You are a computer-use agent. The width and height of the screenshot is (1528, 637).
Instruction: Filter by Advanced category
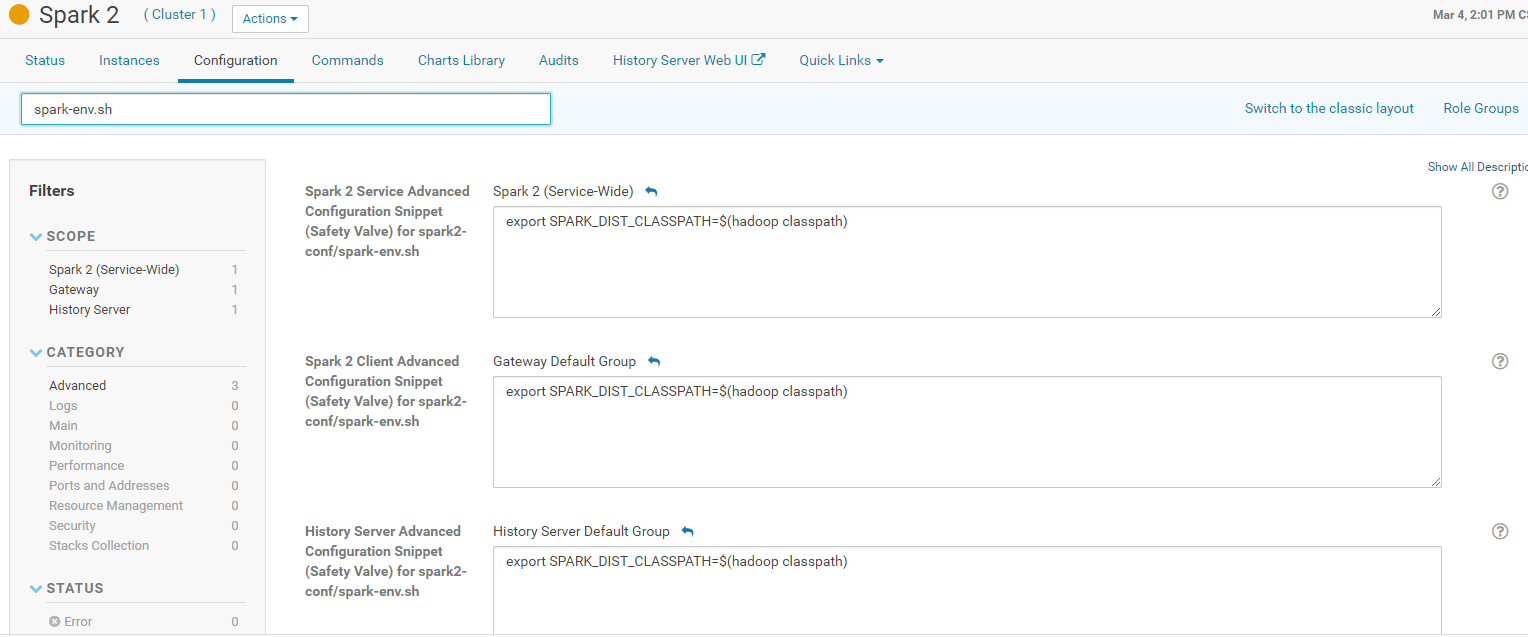tap(77, 385)
